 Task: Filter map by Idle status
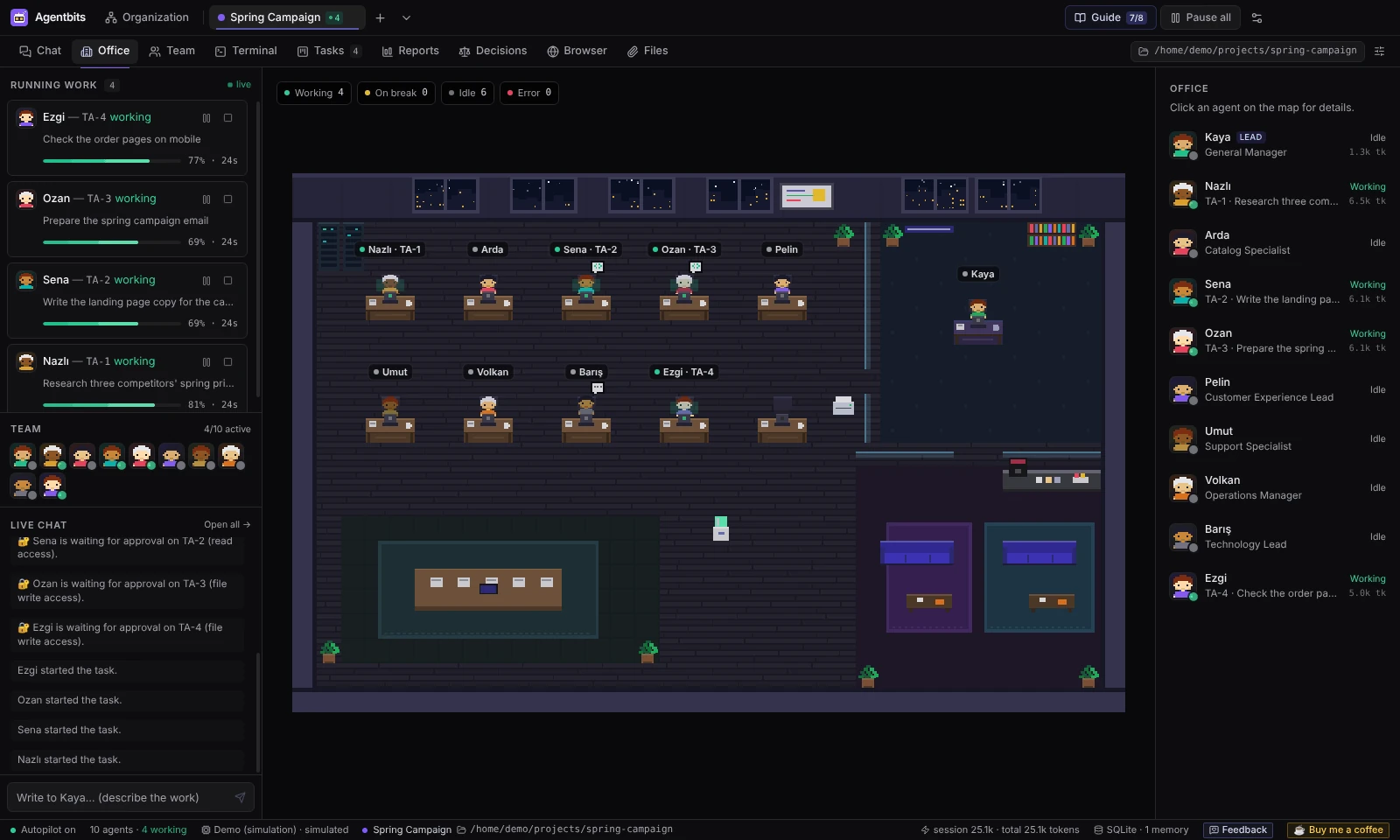click(x=467, y=93)
